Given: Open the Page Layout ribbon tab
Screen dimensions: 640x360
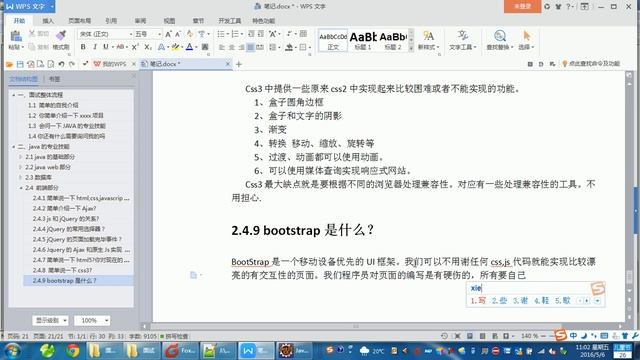Looking at the screenshot, I should tap(79, 21).
